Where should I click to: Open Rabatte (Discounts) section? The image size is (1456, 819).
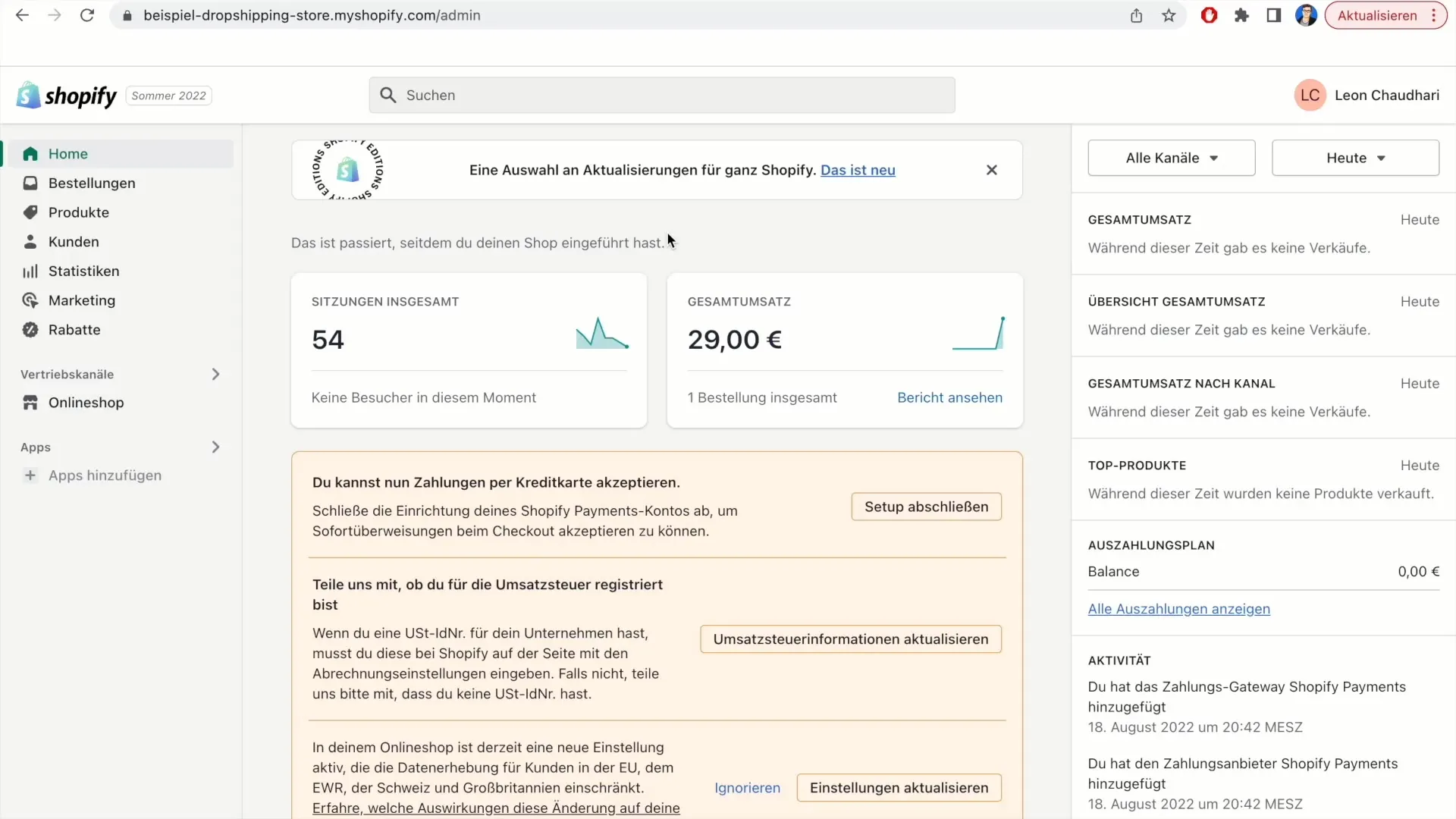(74, 329)
